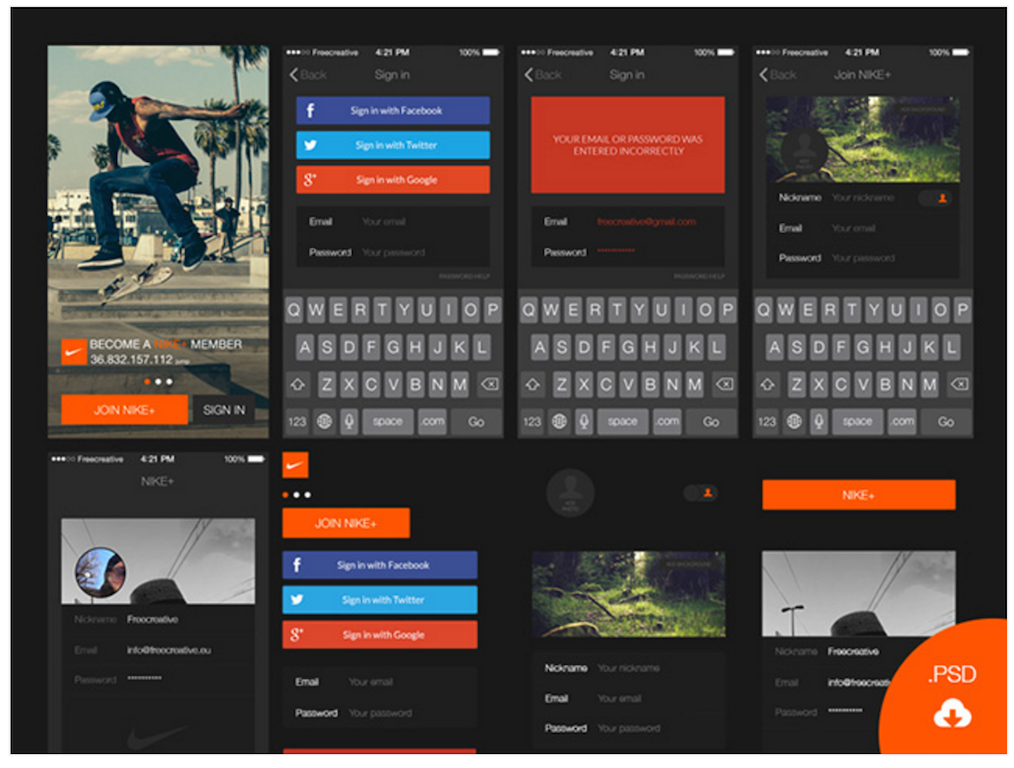Image resolution: width=1014 pixels, height=768 pixels.
Task: Toggle the standalone switch beside the avatar placeholder
Action: point(702,493)
